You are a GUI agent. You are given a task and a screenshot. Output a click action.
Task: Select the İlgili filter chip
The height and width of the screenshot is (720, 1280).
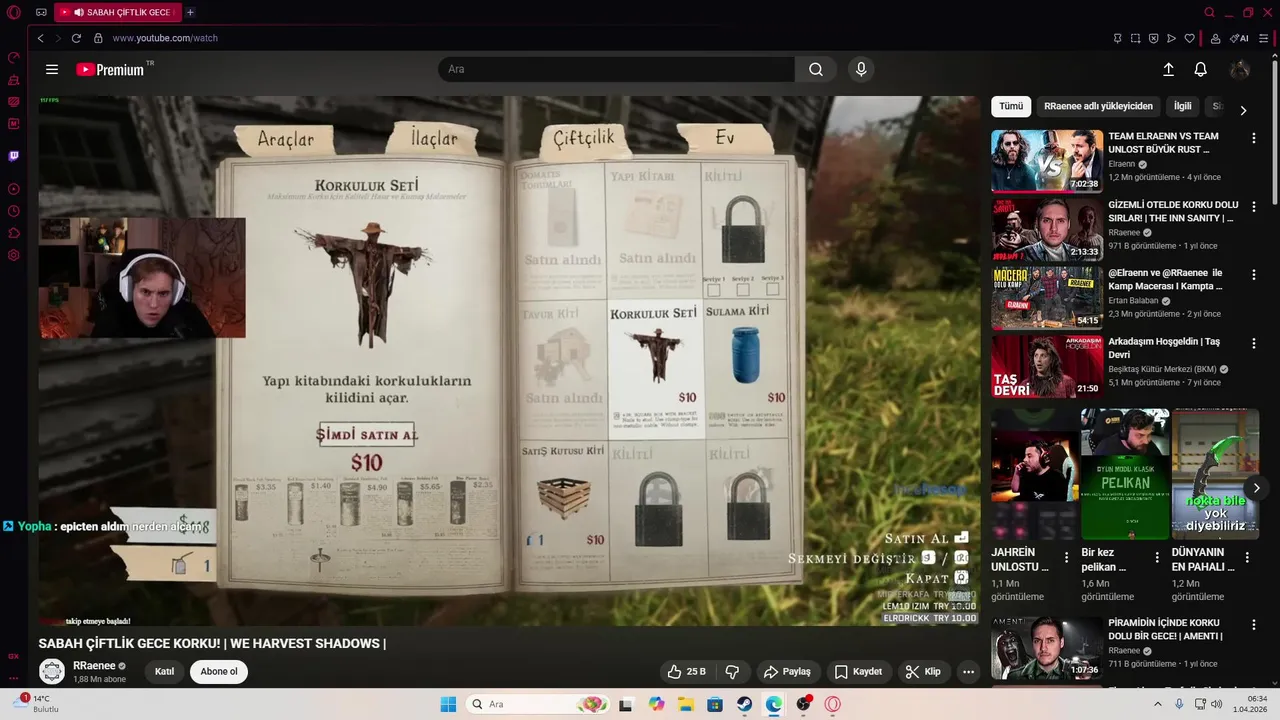click(1182, 106)
